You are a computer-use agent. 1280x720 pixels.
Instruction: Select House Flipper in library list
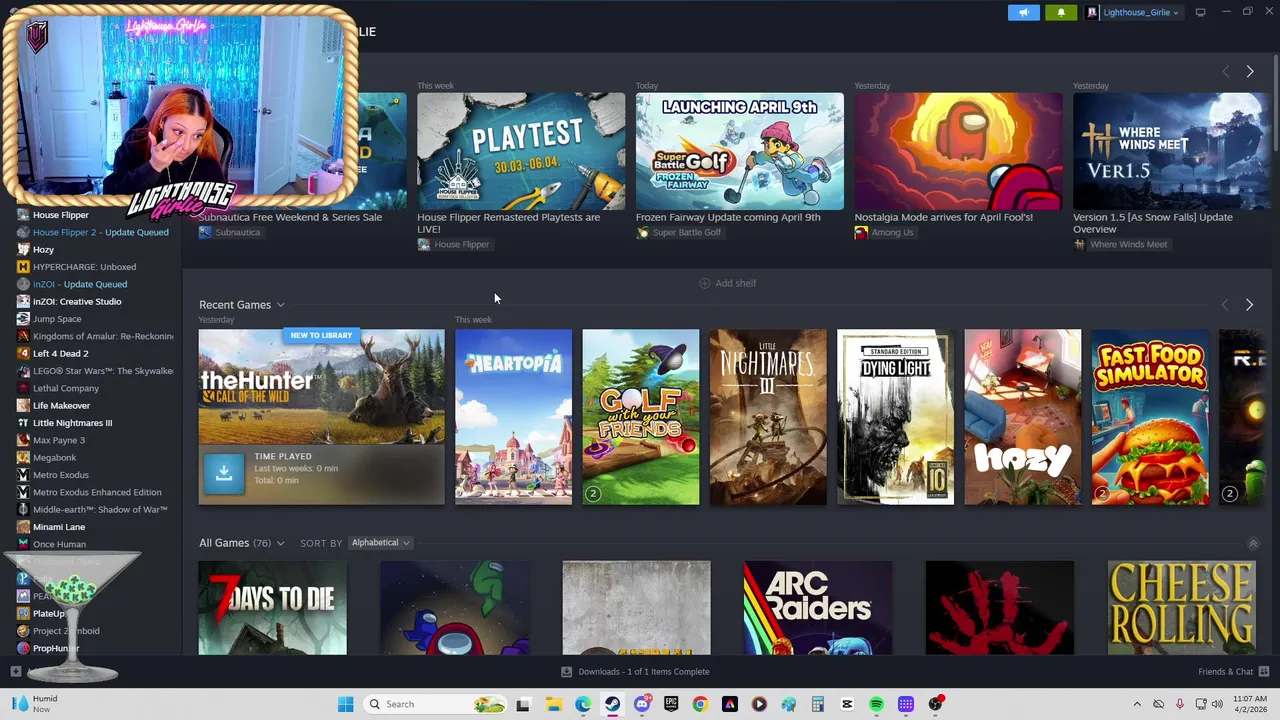tap(61, 215)
